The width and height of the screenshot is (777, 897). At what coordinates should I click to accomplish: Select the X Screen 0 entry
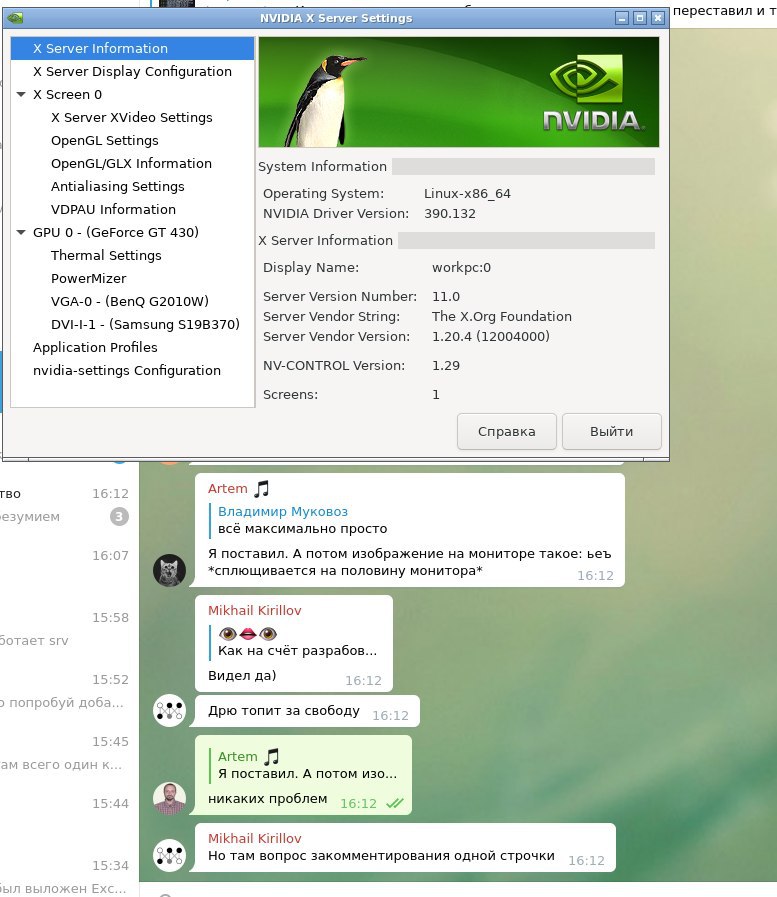pos(68,94)
